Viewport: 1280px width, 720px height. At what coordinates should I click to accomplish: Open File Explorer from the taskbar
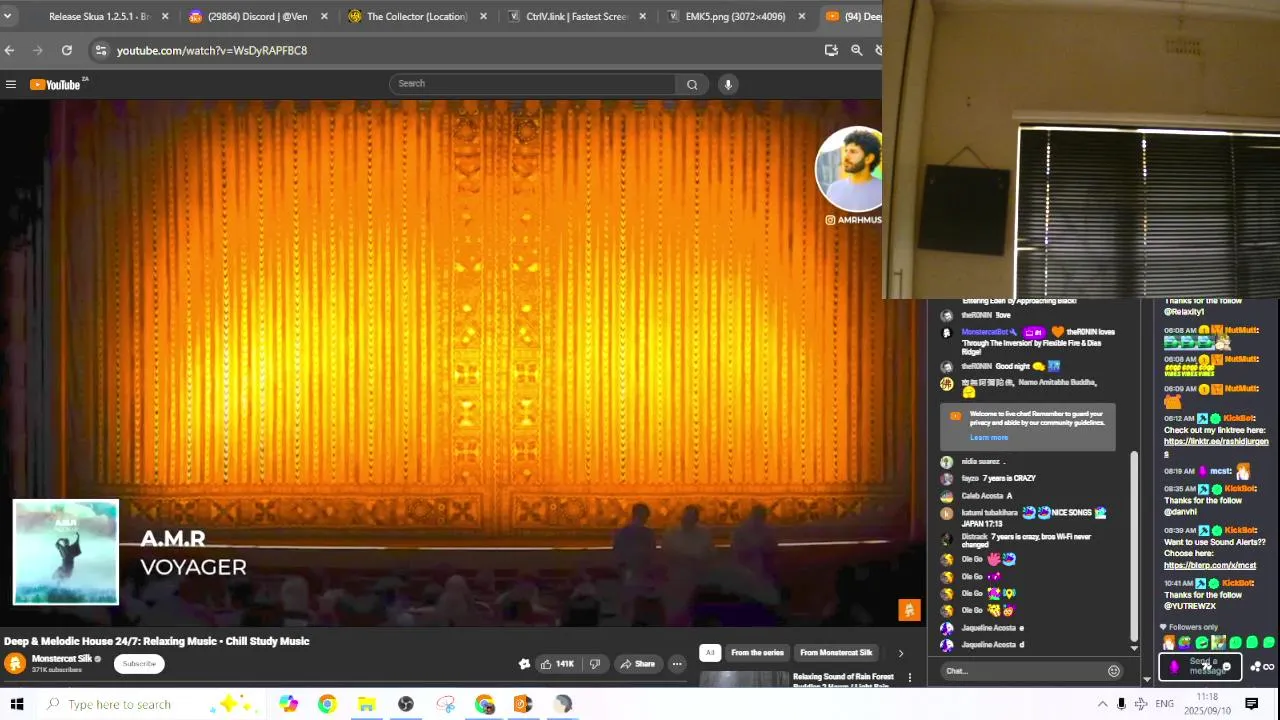coord(366,704)
